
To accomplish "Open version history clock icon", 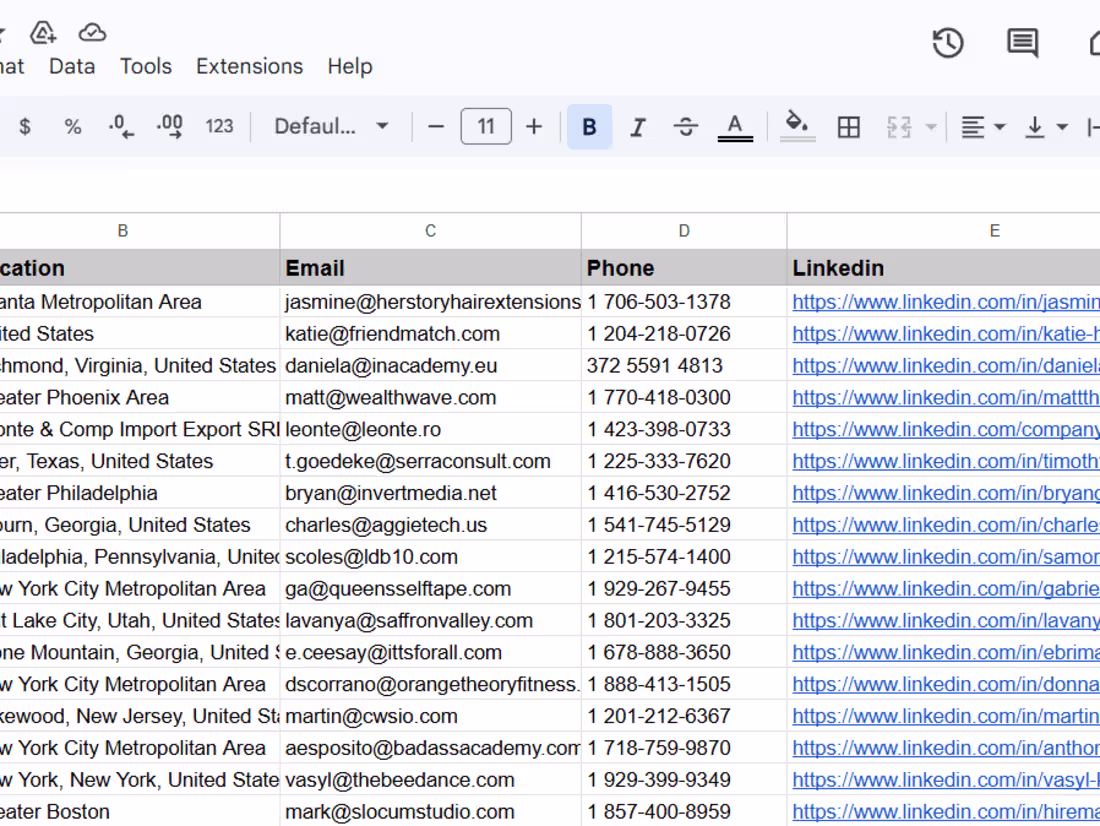I will click(x=947, y=43).
